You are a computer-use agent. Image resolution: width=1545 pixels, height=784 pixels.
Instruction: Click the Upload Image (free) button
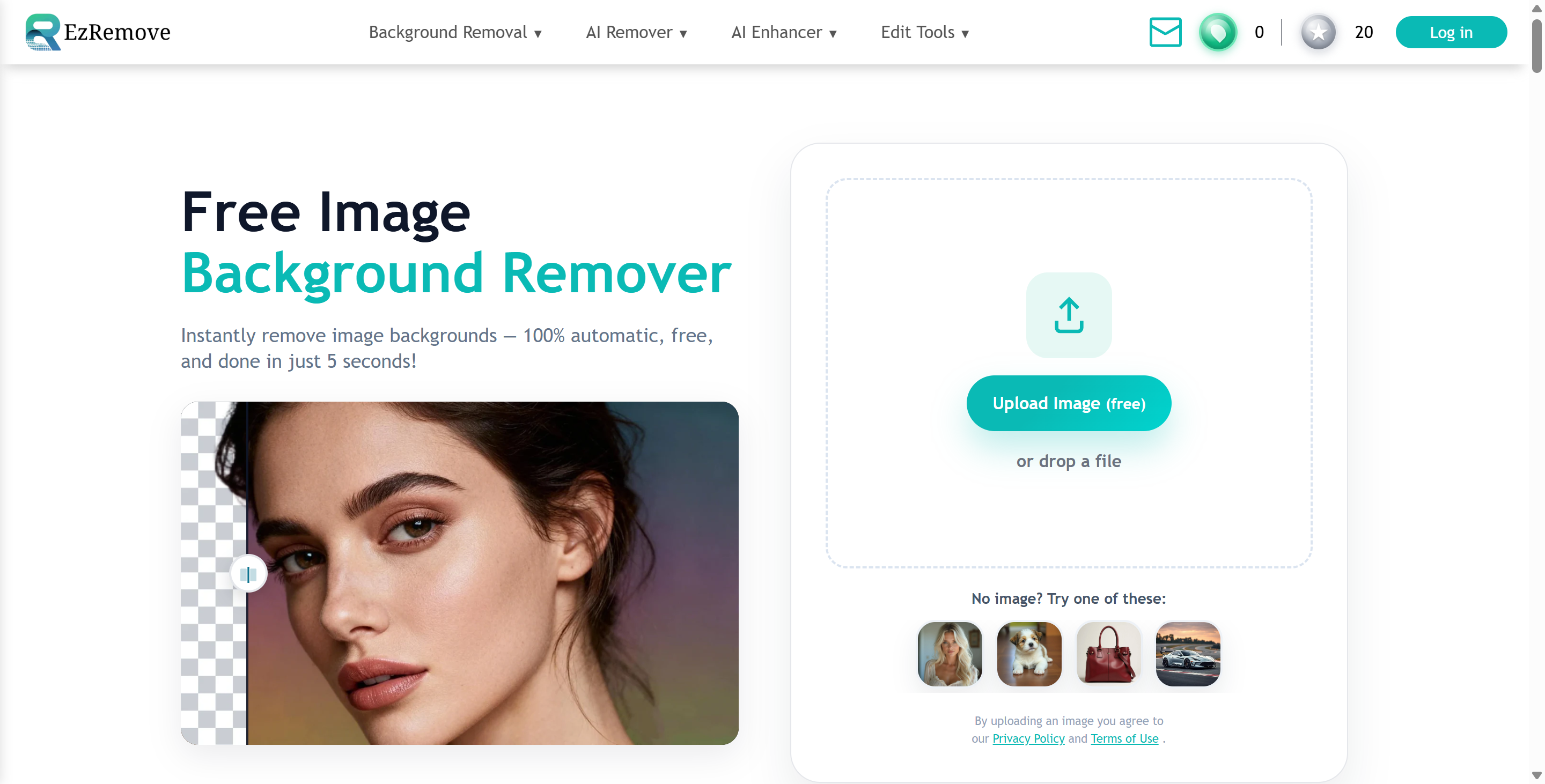point(1069,403)
